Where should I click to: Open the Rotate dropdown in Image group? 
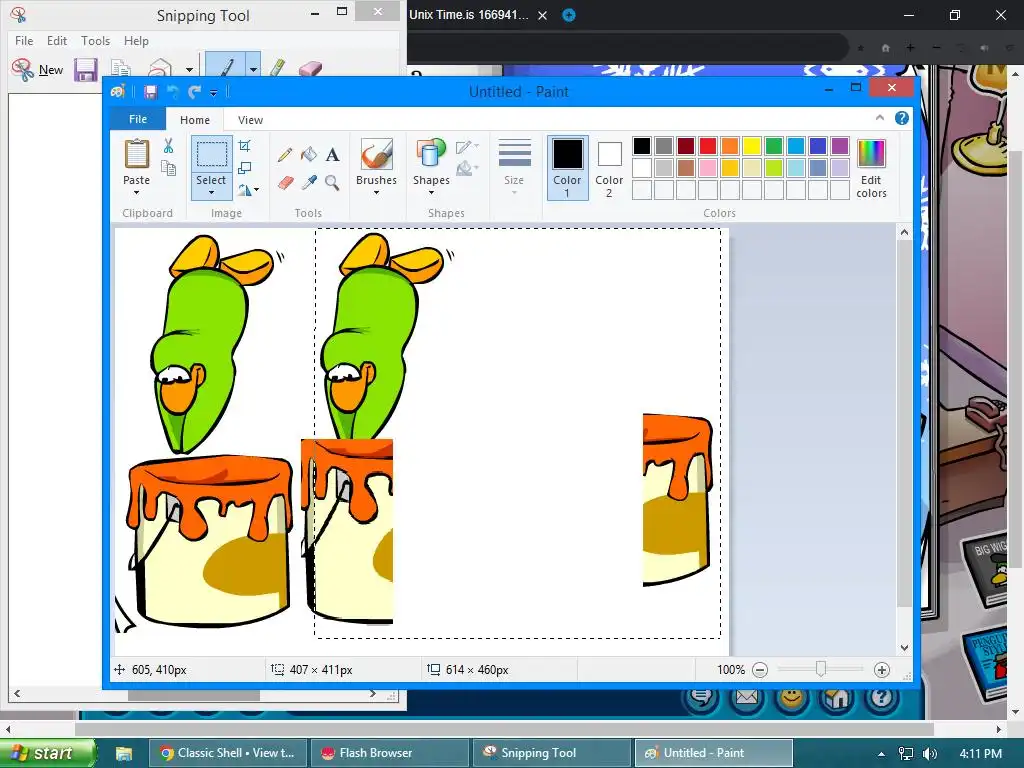(248, 190)
